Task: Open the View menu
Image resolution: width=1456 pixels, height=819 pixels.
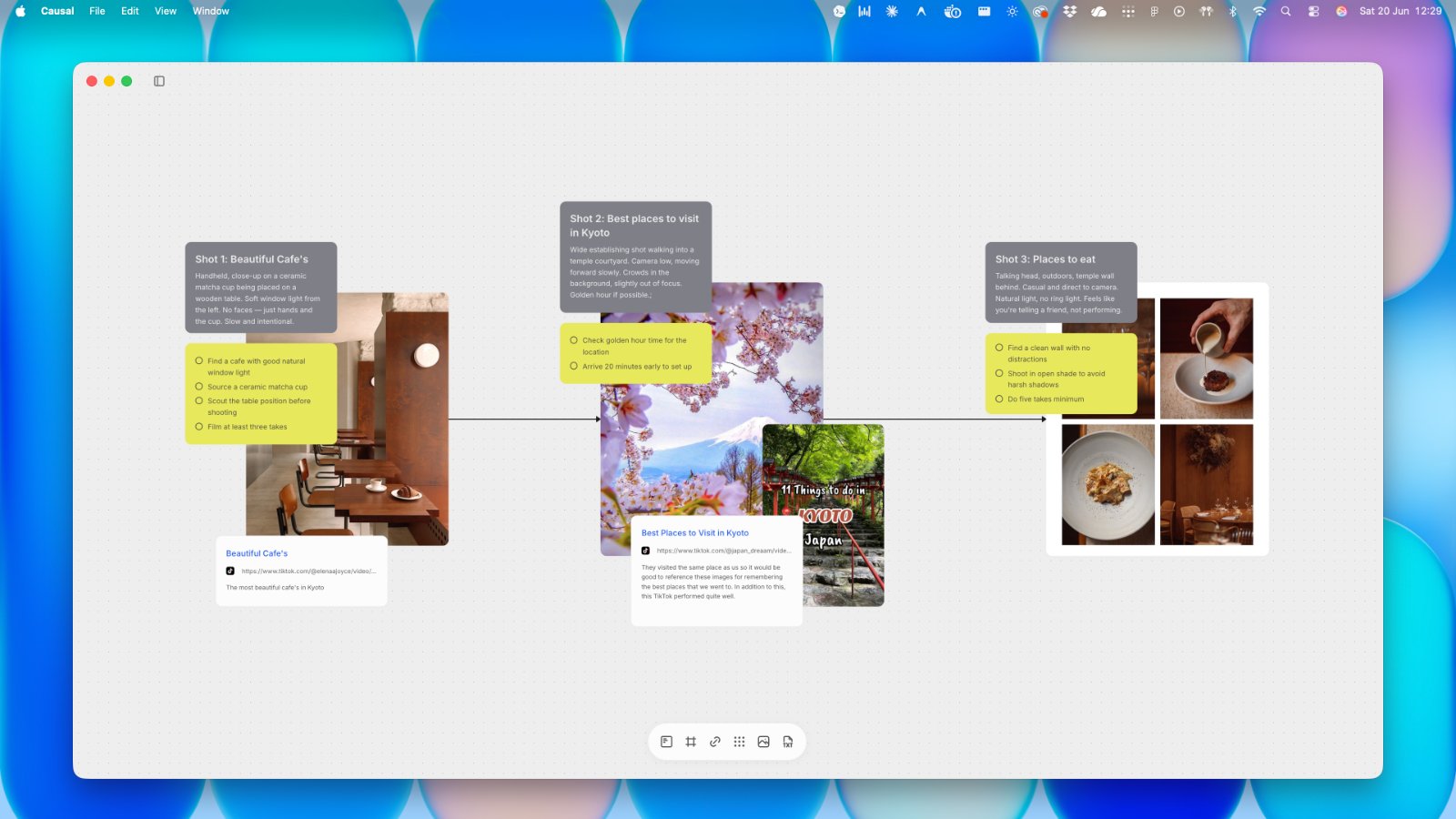Action: 166,11
